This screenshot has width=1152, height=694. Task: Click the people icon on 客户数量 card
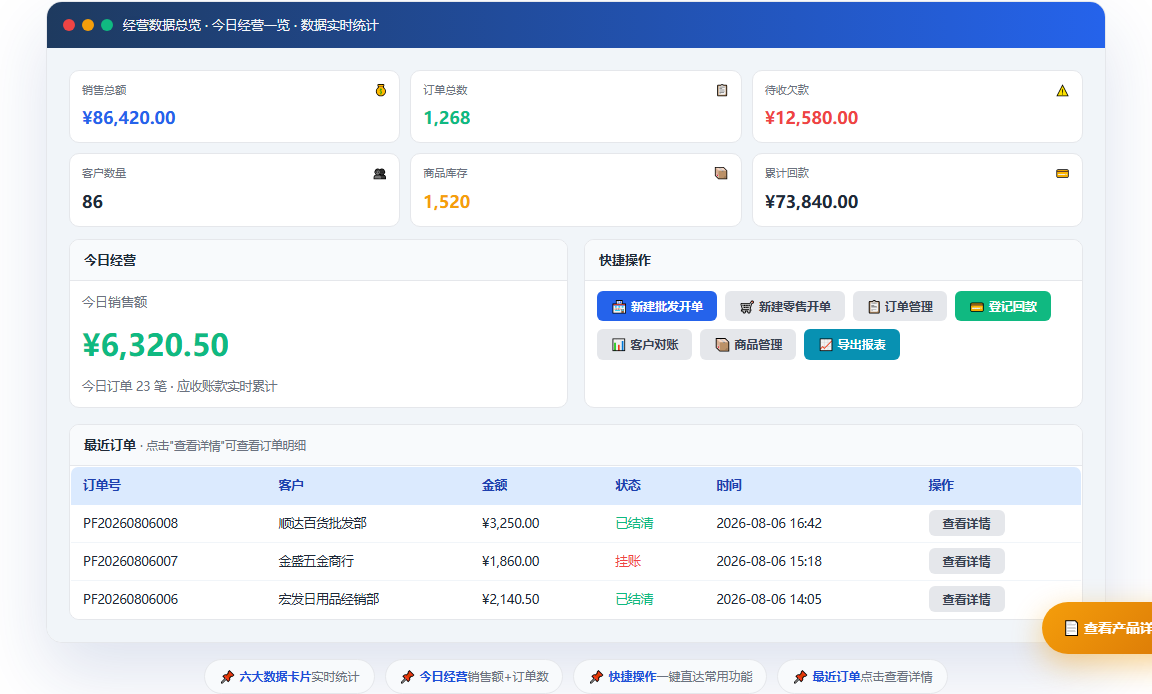[380, 174]
